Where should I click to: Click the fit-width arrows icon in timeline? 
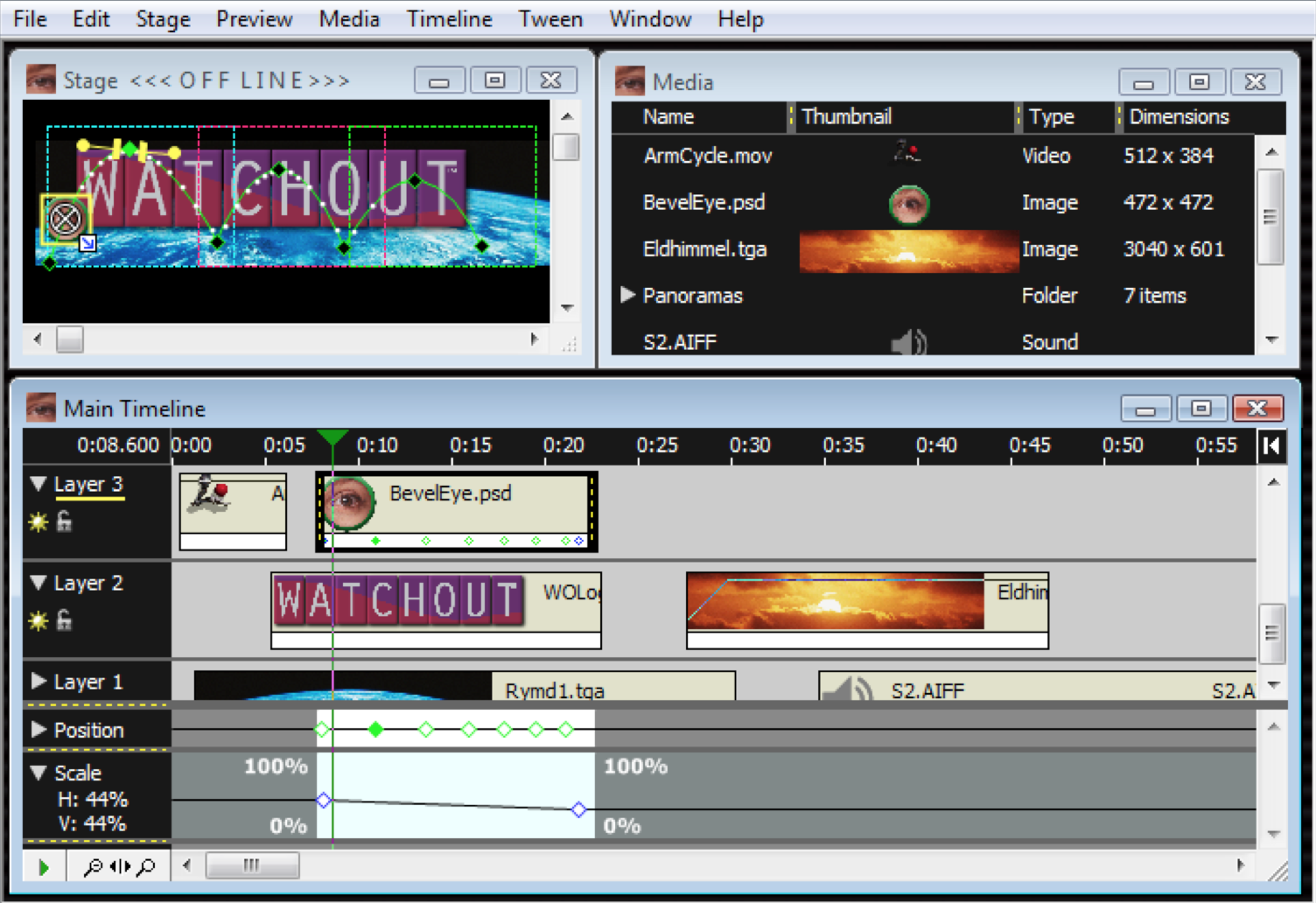click(x=120, y=866)
